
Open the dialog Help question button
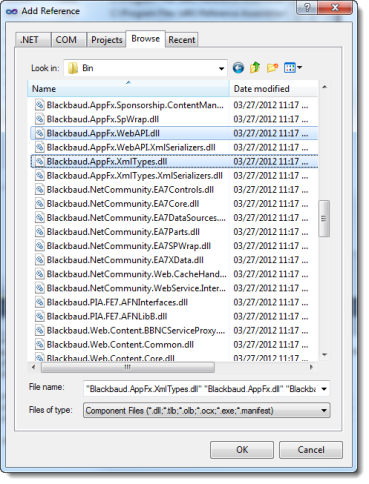click(x=307, y=7)
